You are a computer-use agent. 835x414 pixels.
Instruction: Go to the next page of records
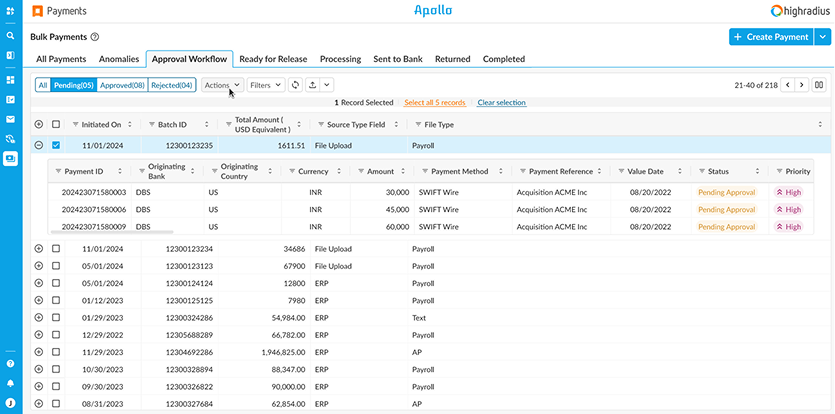(x=802, y=85)
